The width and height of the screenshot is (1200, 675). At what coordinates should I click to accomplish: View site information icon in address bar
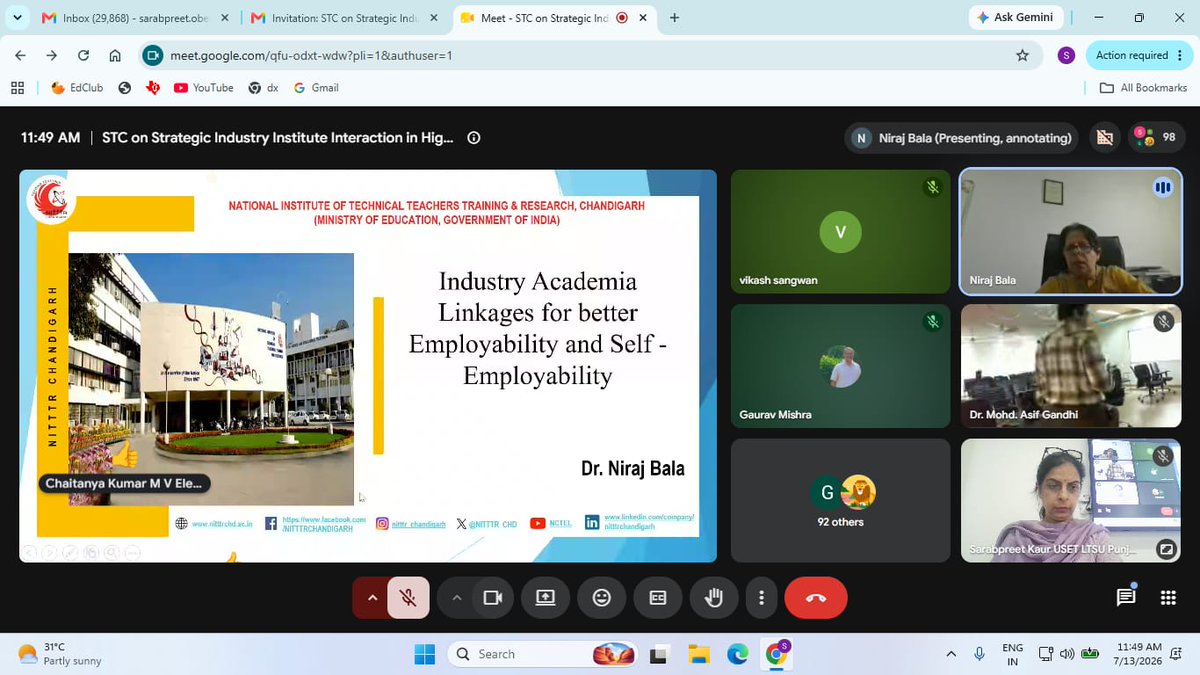(x=153, y=56)
